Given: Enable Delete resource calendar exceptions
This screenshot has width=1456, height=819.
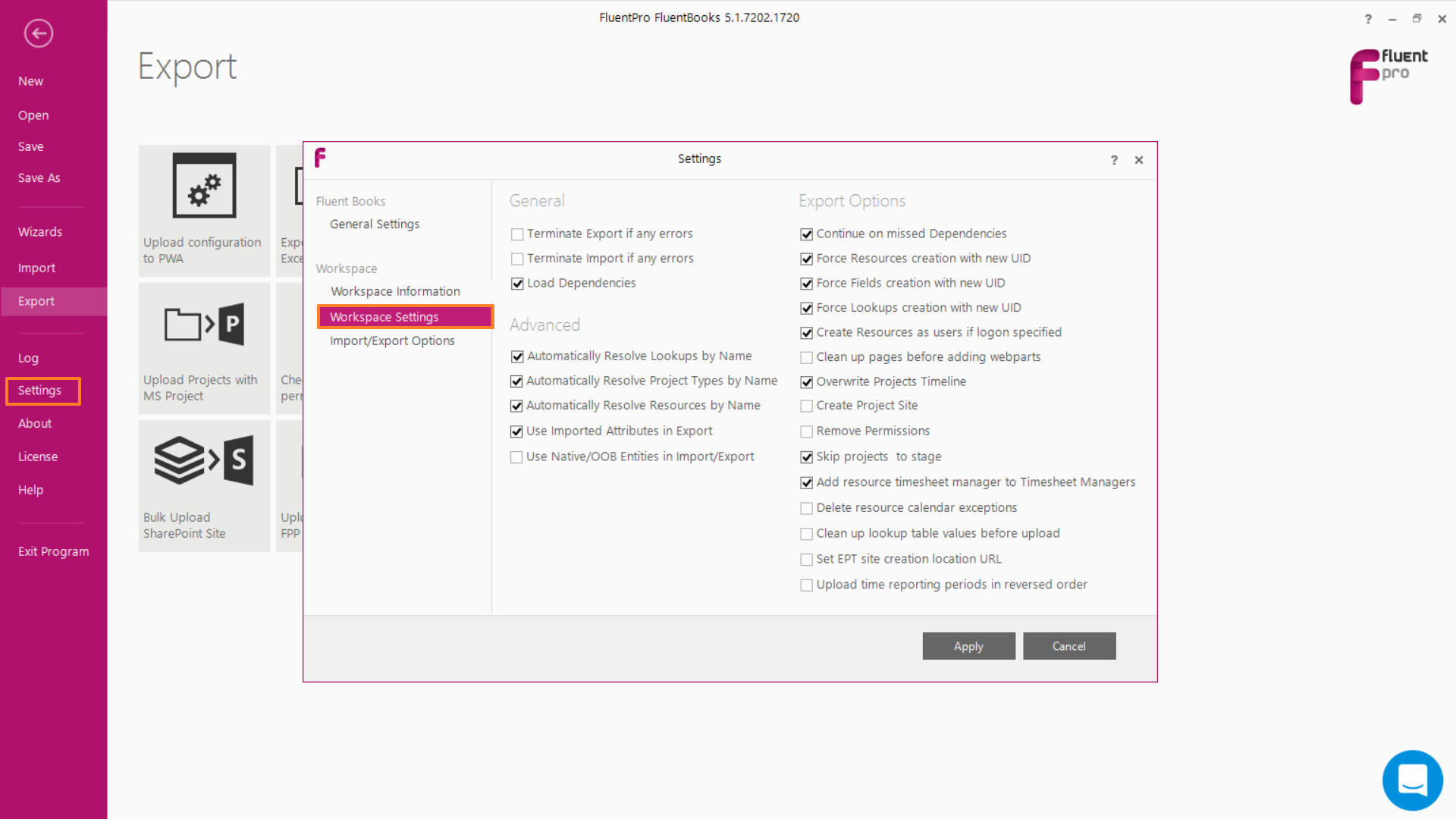Looking at the screenshot, I should coord(807,508).
